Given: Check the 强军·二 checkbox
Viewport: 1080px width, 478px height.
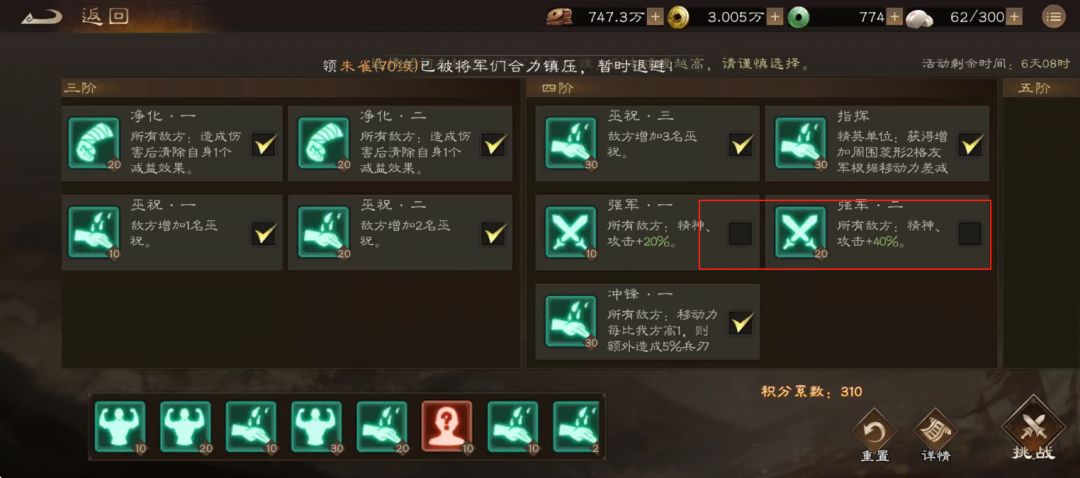Looking at the screenshot, I should 970,233.
